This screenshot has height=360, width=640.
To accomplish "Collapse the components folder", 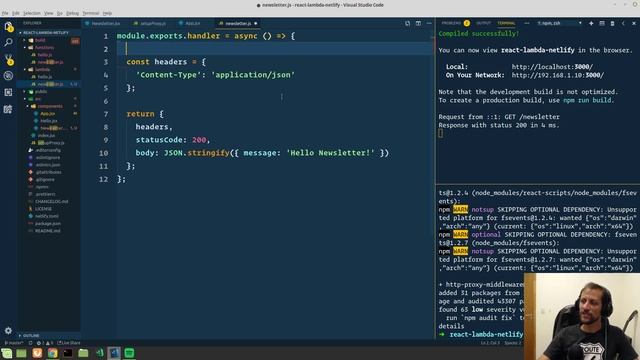I will tap(50, 107).
